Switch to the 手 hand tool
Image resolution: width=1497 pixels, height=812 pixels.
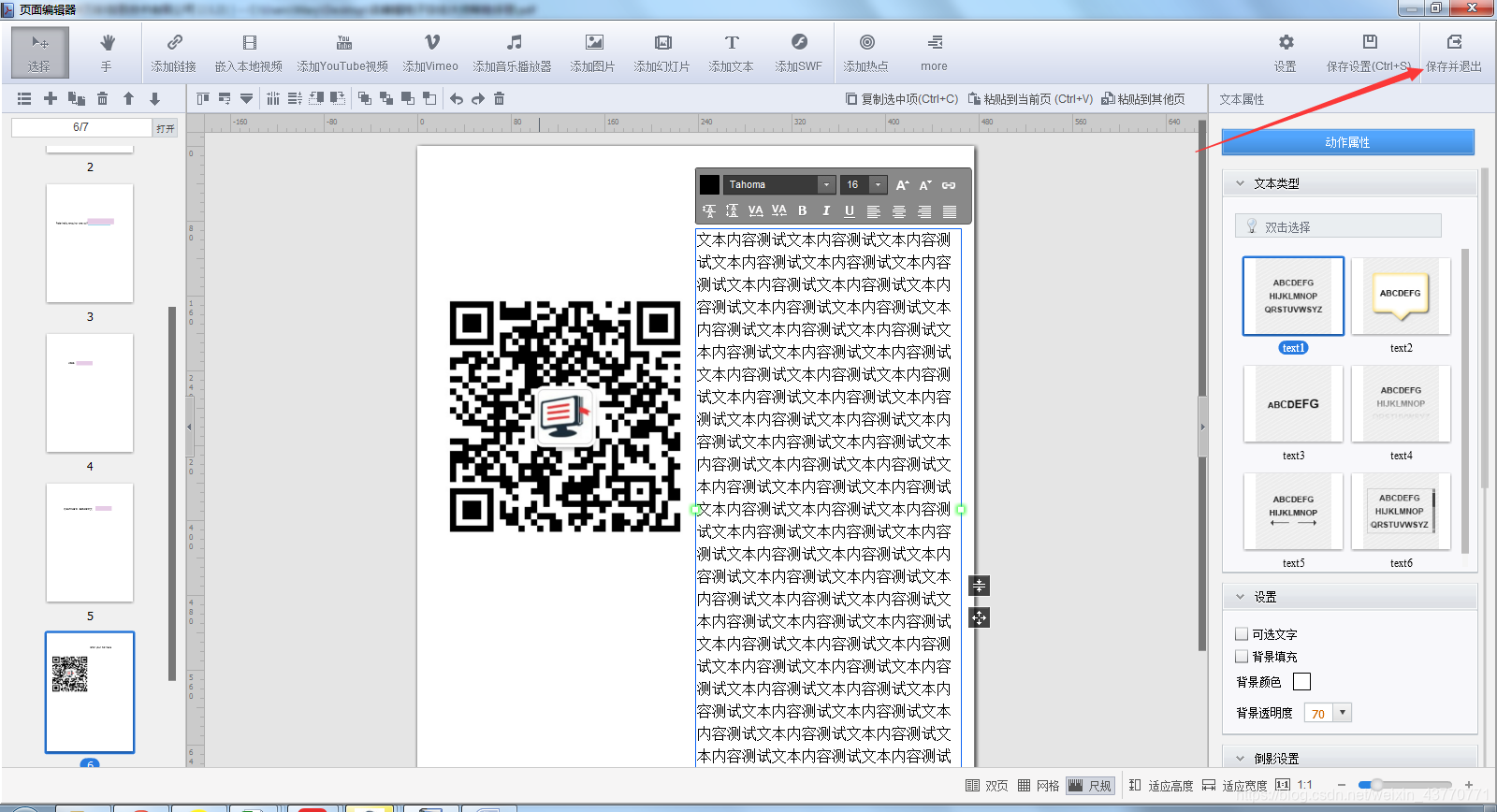pos(107,52)
